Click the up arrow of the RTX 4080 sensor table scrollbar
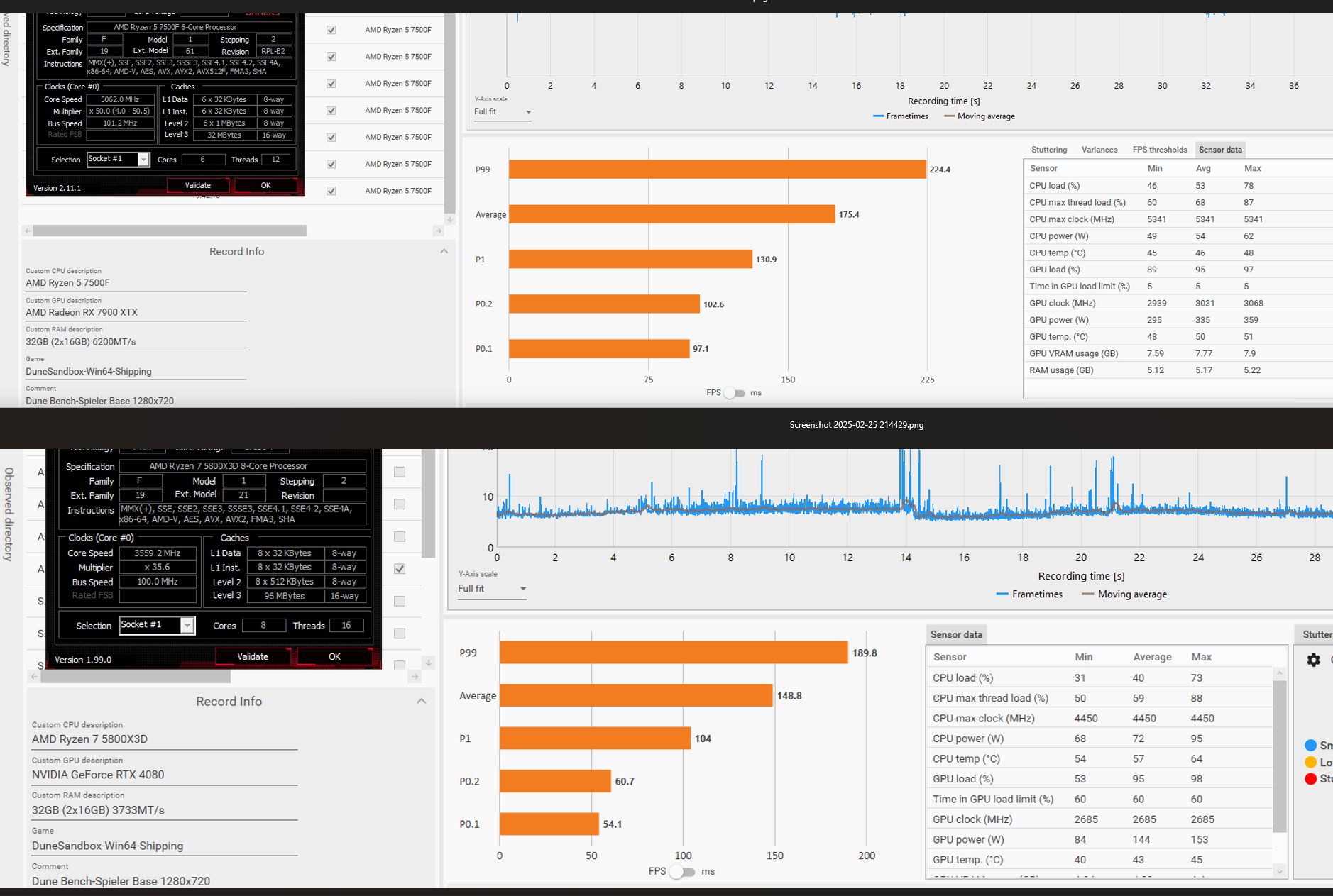 [1280, 673]
